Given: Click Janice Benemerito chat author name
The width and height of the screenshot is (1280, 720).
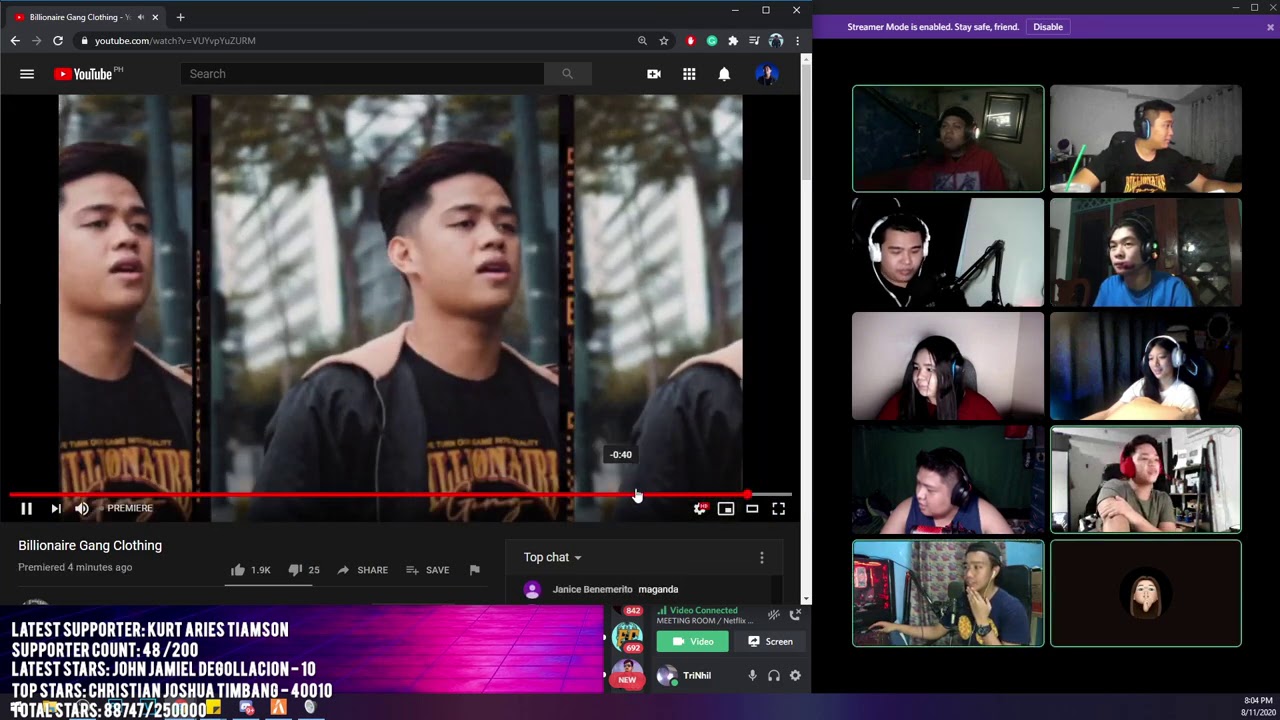Looking at the screenshot, I should (x=592, y=590).
